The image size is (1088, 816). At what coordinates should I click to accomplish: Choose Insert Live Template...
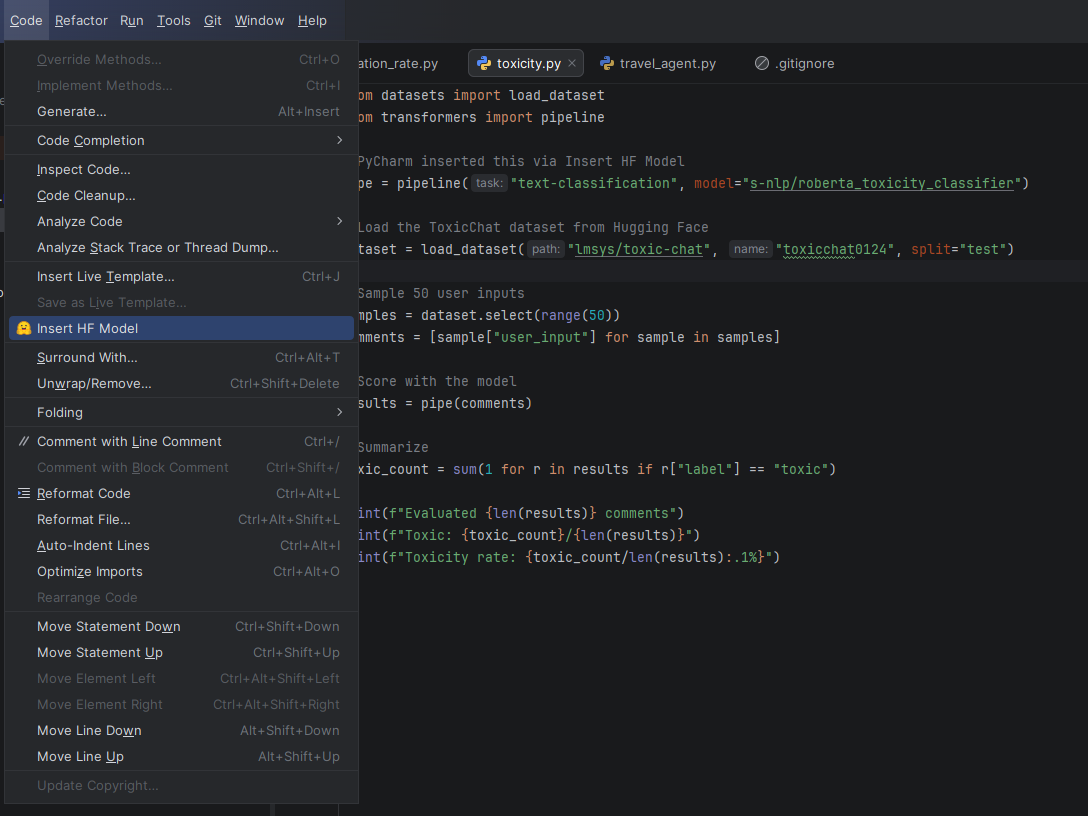(x=182, y=276)
